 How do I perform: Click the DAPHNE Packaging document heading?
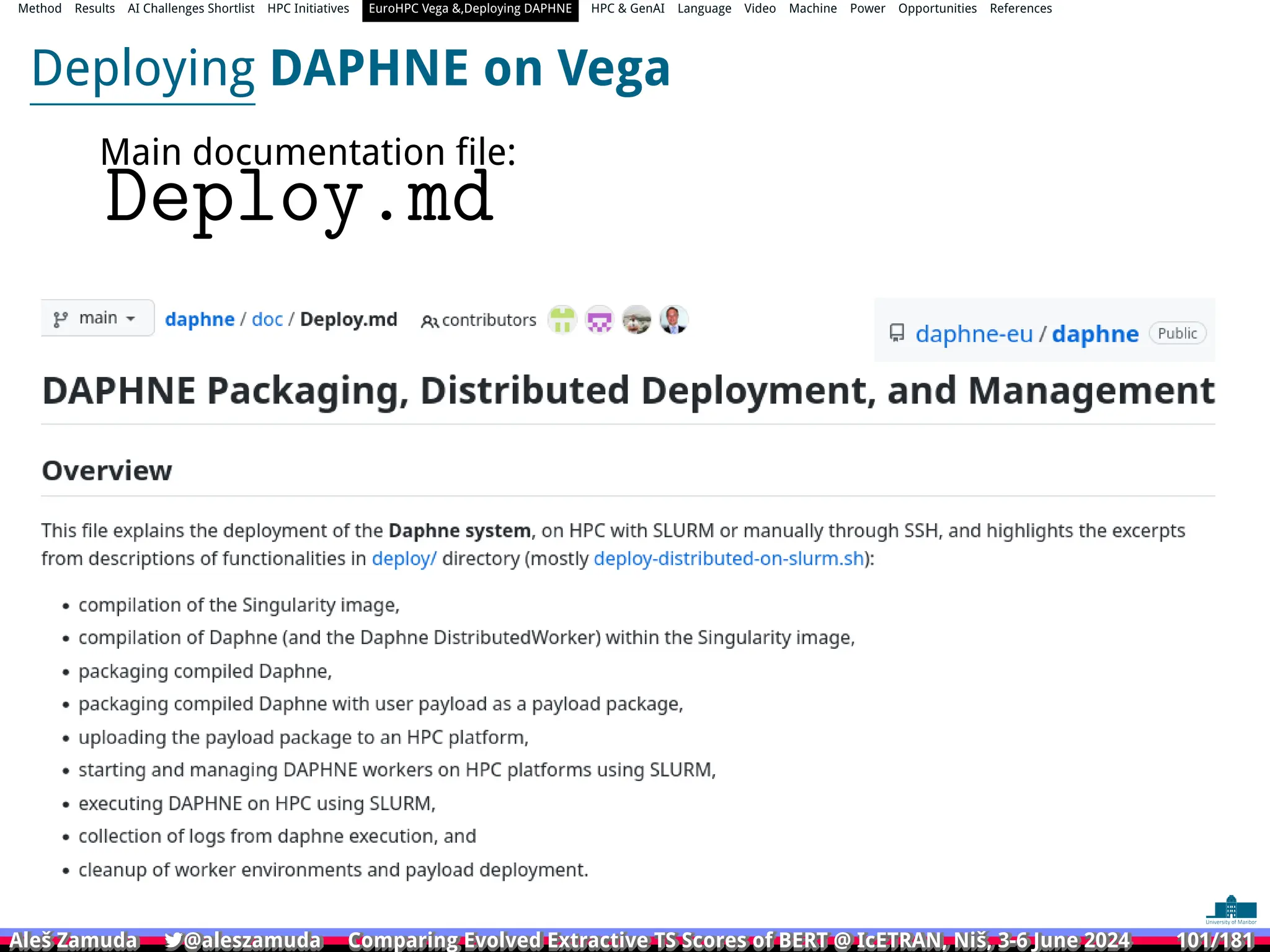628,391
